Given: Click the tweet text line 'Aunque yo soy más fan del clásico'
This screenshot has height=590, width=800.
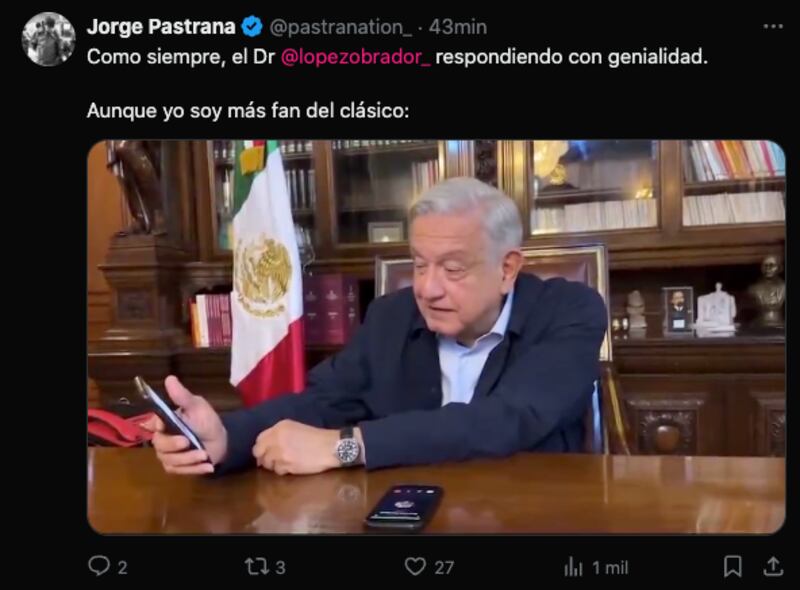Looking at the screenshot, I should point(248,110).
